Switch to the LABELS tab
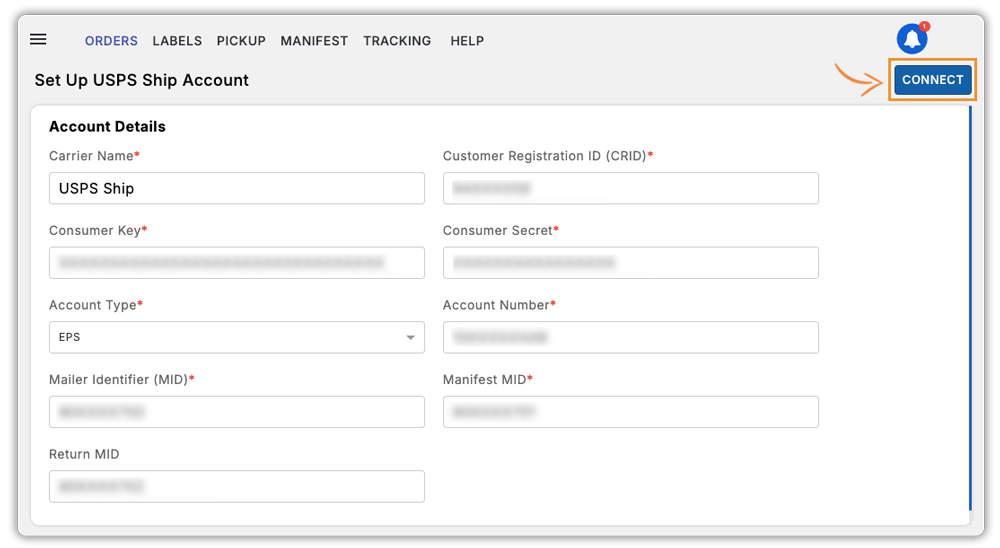Screen dimensions: 1000x548 pyautogui.click(x=177, y=41)
